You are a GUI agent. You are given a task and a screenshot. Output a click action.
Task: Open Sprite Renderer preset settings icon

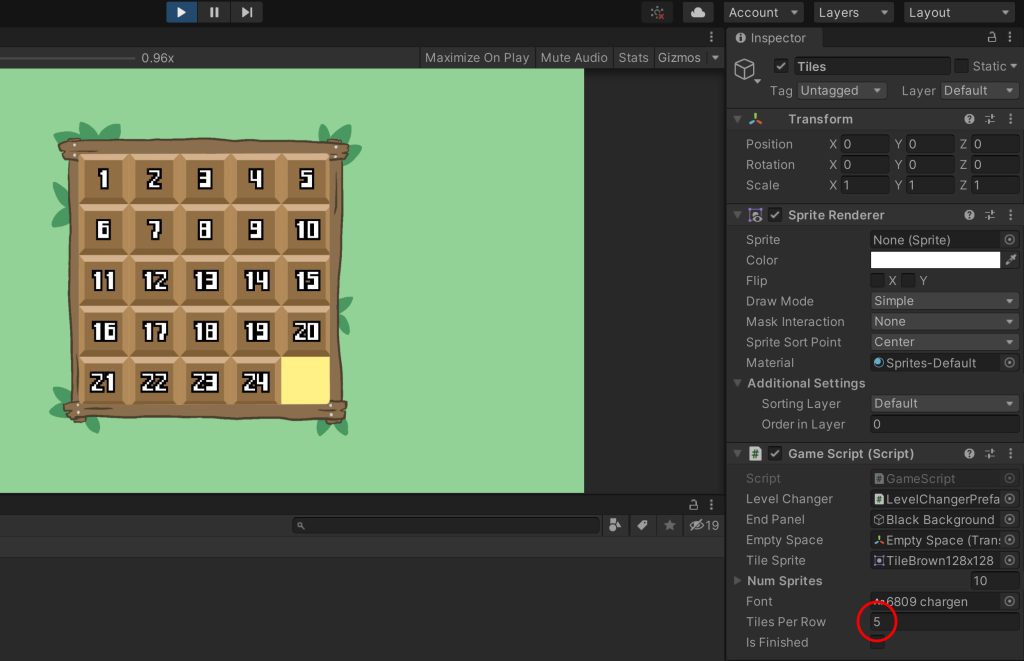[990, 215]
